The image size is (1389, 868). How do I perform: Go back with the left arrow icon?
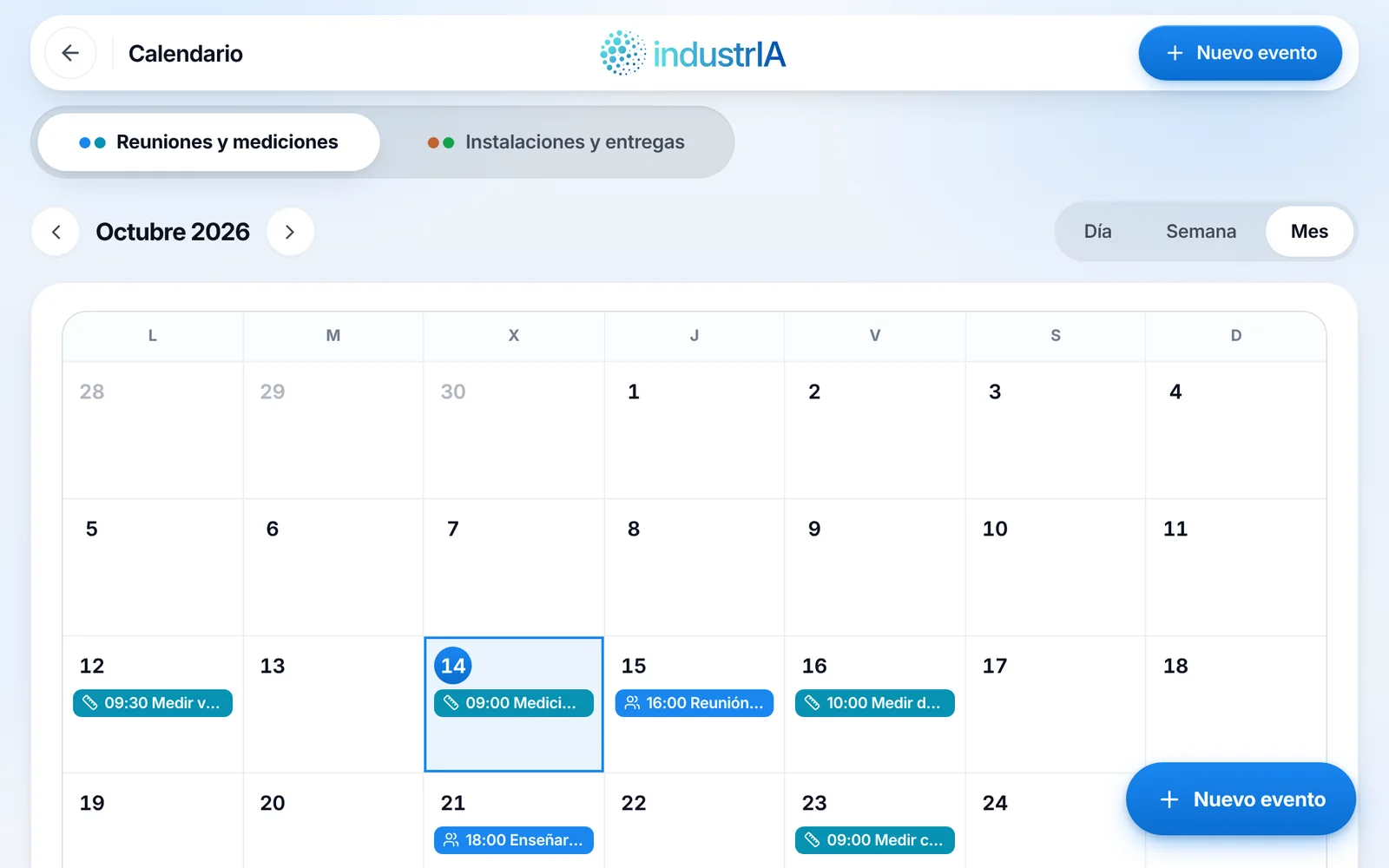pyautogui.click(x=70, y=53)
